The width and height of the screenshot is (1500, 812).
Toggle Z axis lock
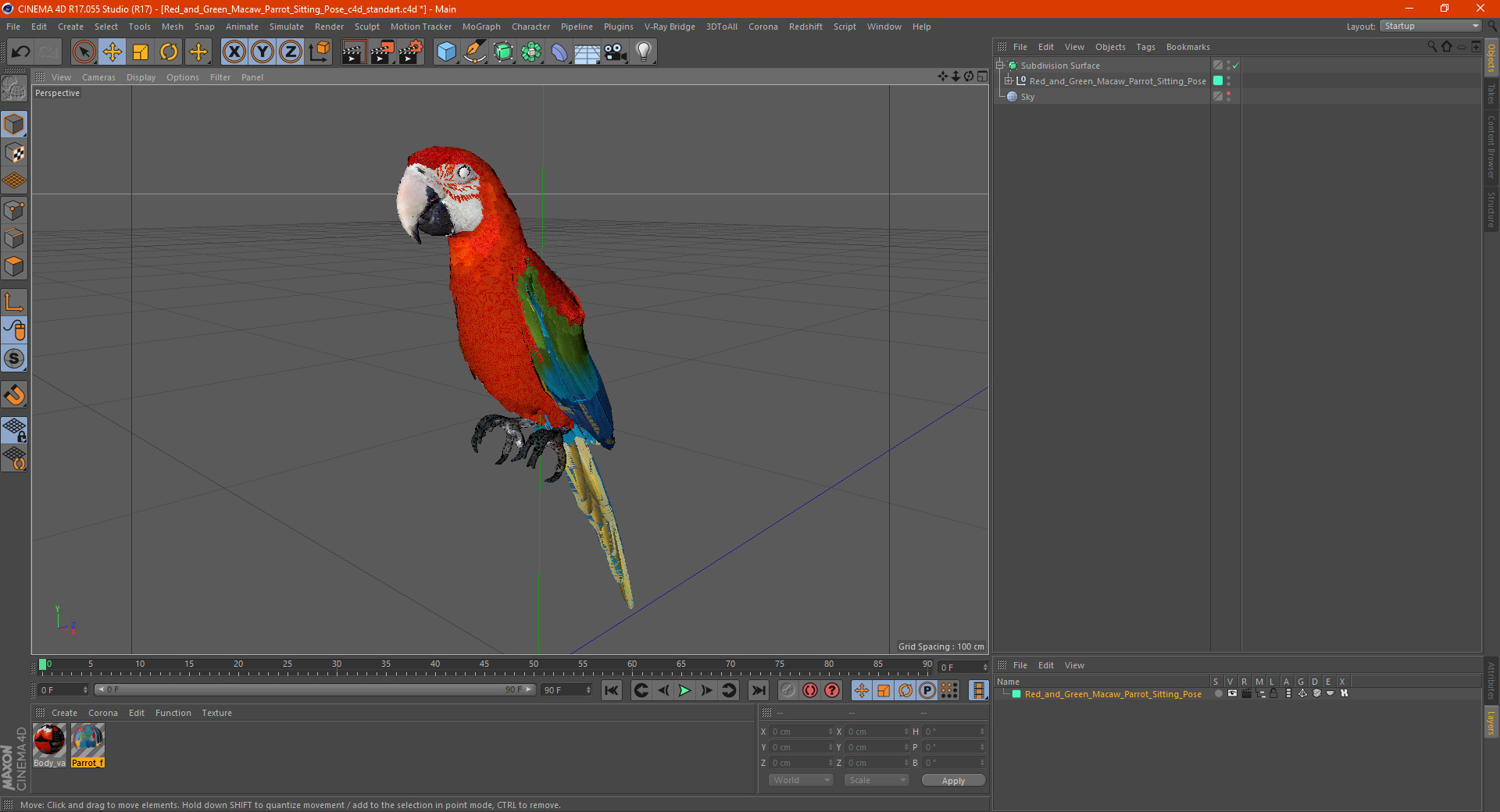tap(291, 52)
